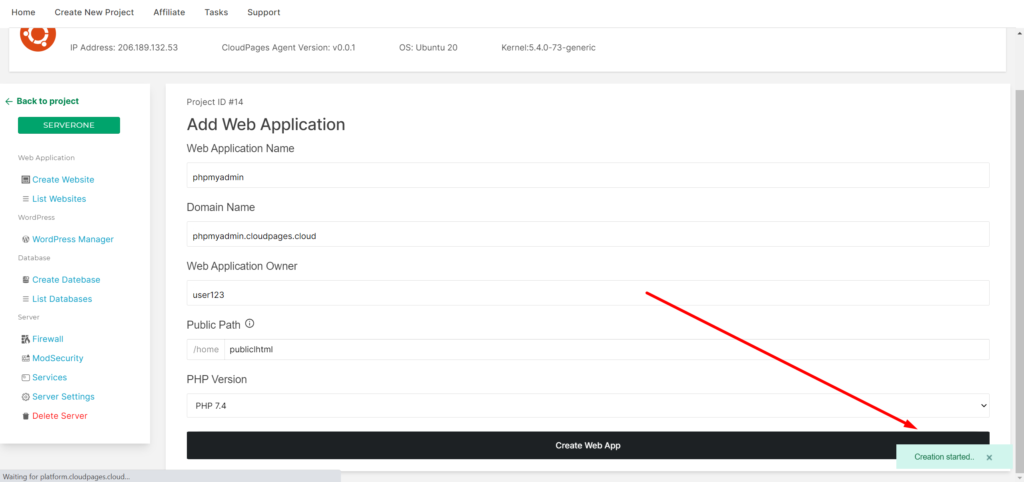
Task: Open the ModSecurity link
Action: point(58,358)
